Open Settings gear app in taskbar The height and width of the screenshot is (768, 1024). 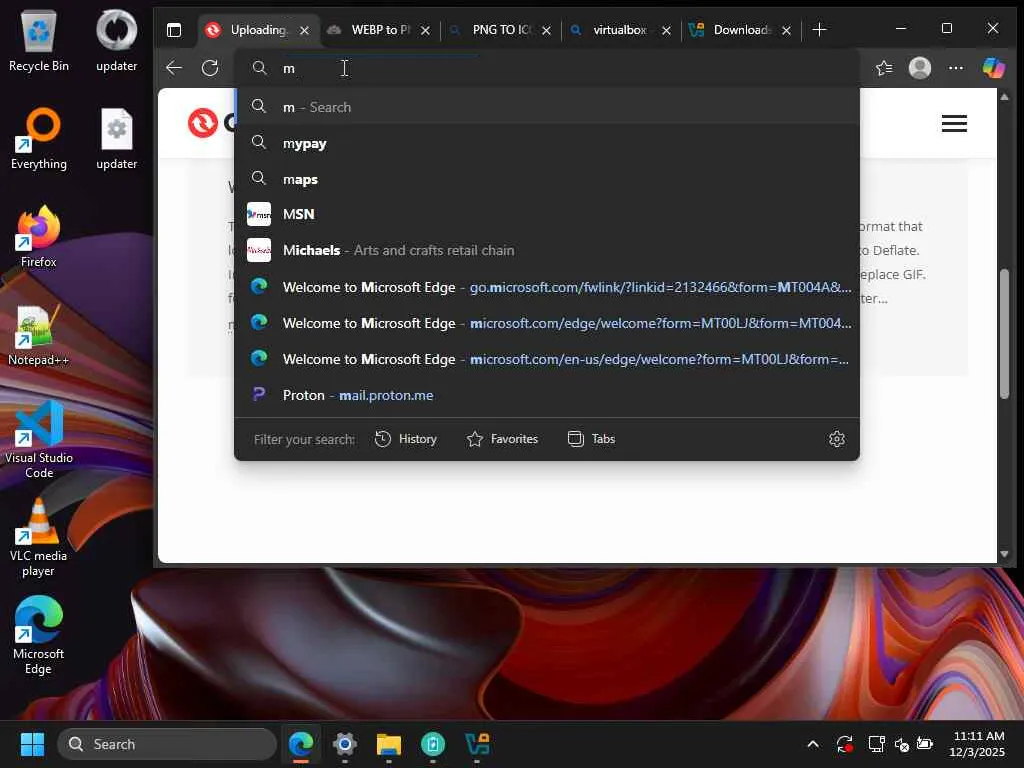click(x=345, y=744)
